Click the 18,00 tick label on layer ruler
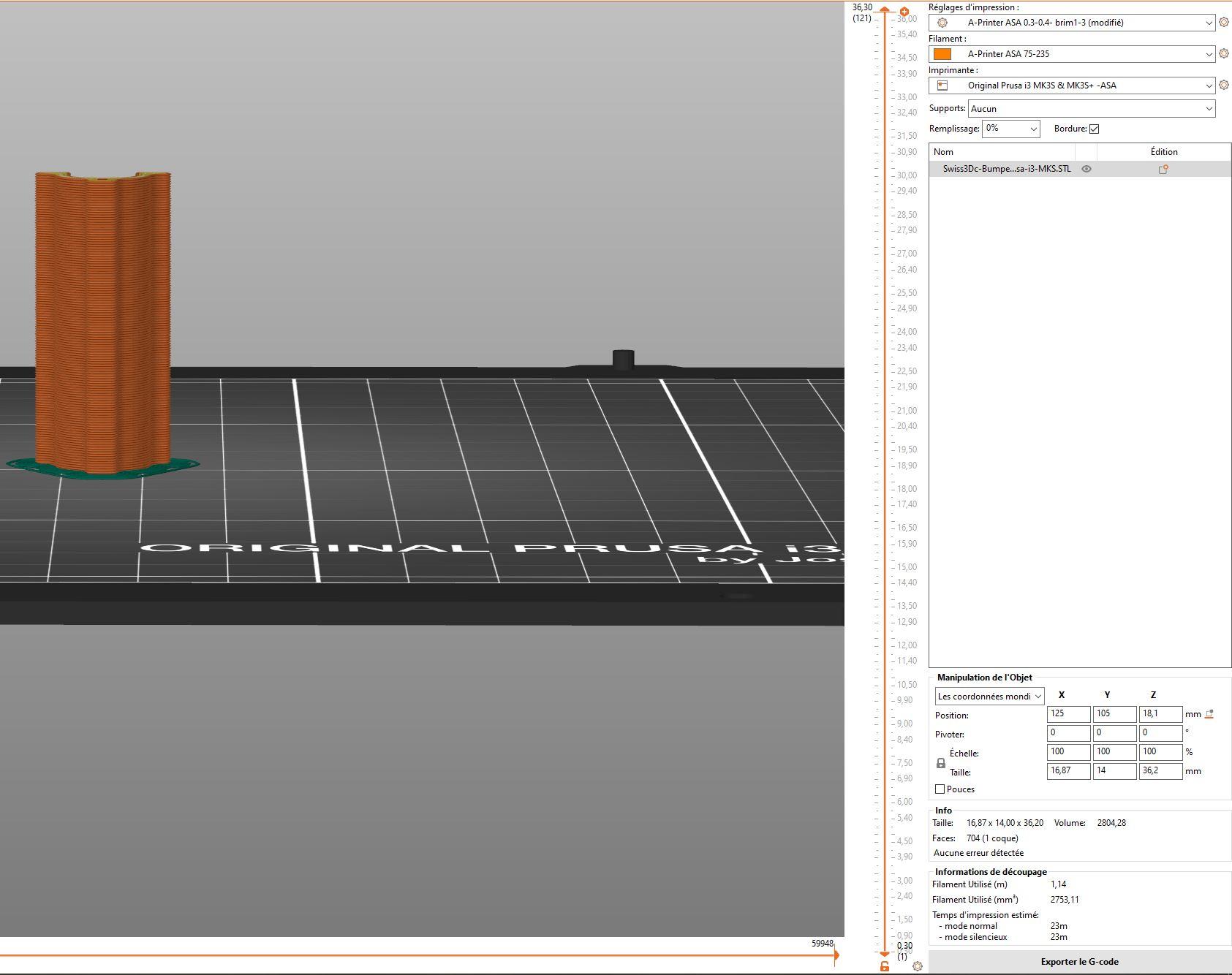This screenshot has width=1232, height=975. coord(907,489)
